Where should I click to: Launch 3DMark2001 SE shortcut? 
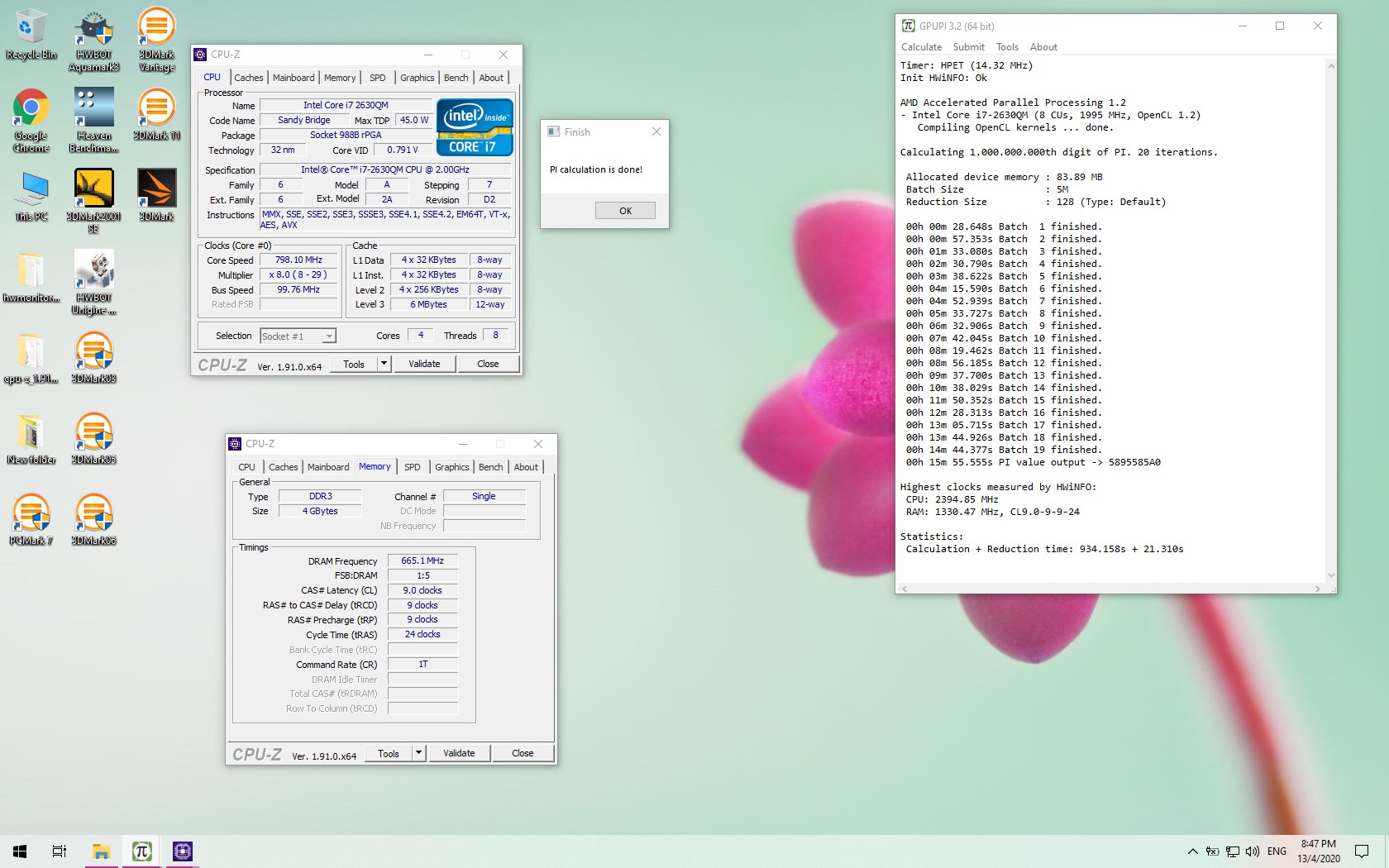click(93, 203)
